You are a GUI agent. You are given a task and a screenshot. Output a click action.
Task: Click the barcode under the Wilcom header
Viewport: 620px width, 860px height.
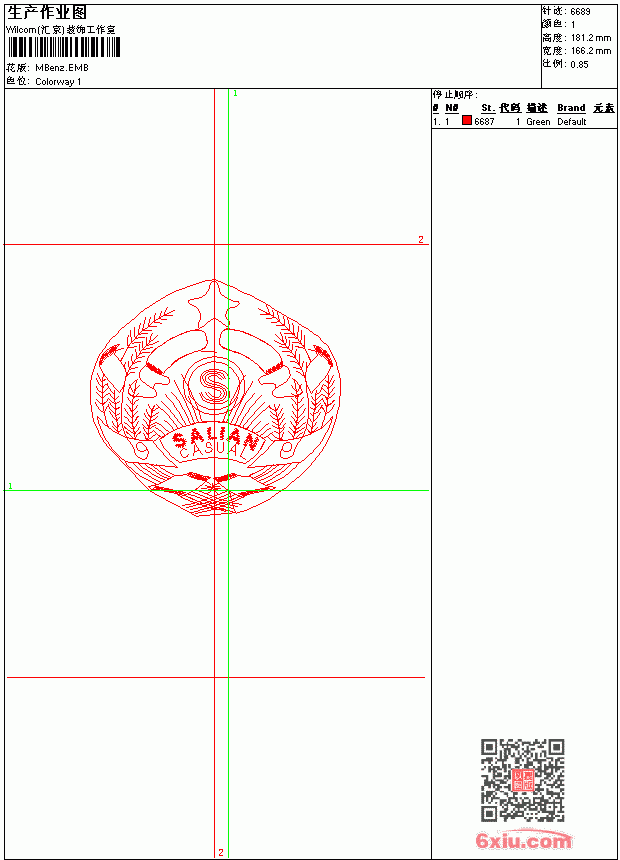[63, 47]
